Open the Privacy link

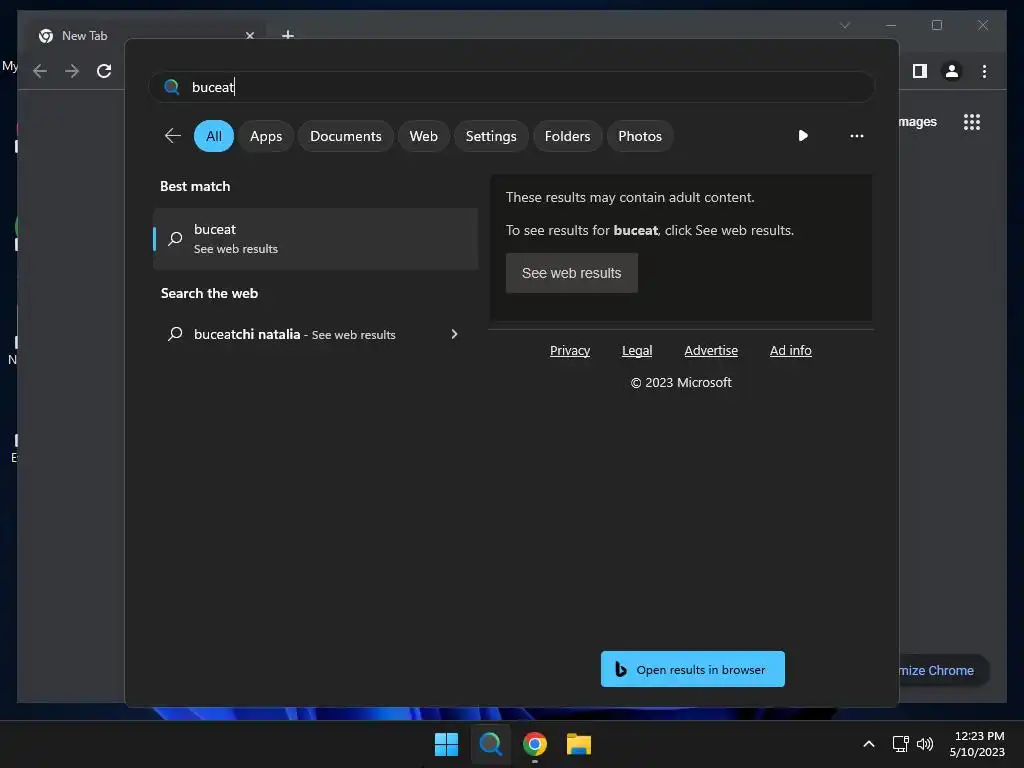point(569,351)
